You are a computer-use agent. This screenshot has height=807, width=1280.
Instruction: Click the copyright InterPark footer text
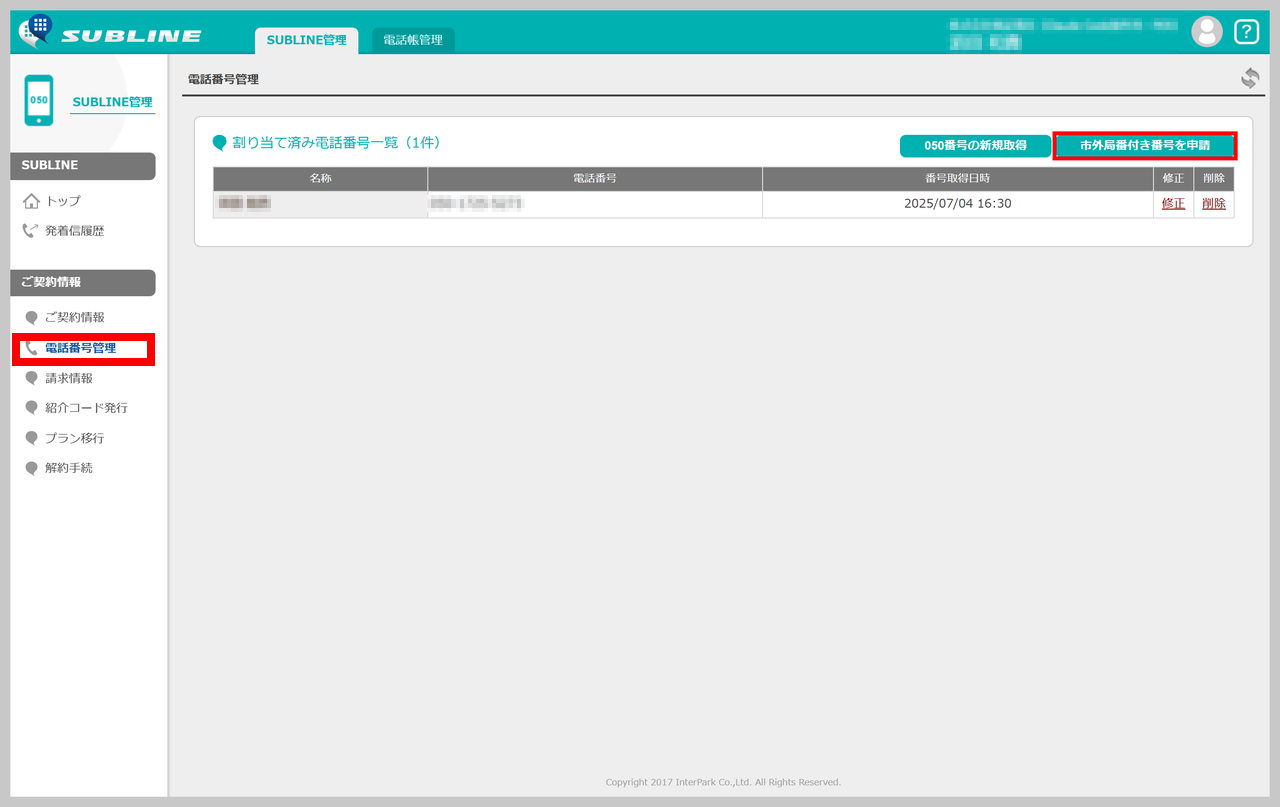click(723, 782)
